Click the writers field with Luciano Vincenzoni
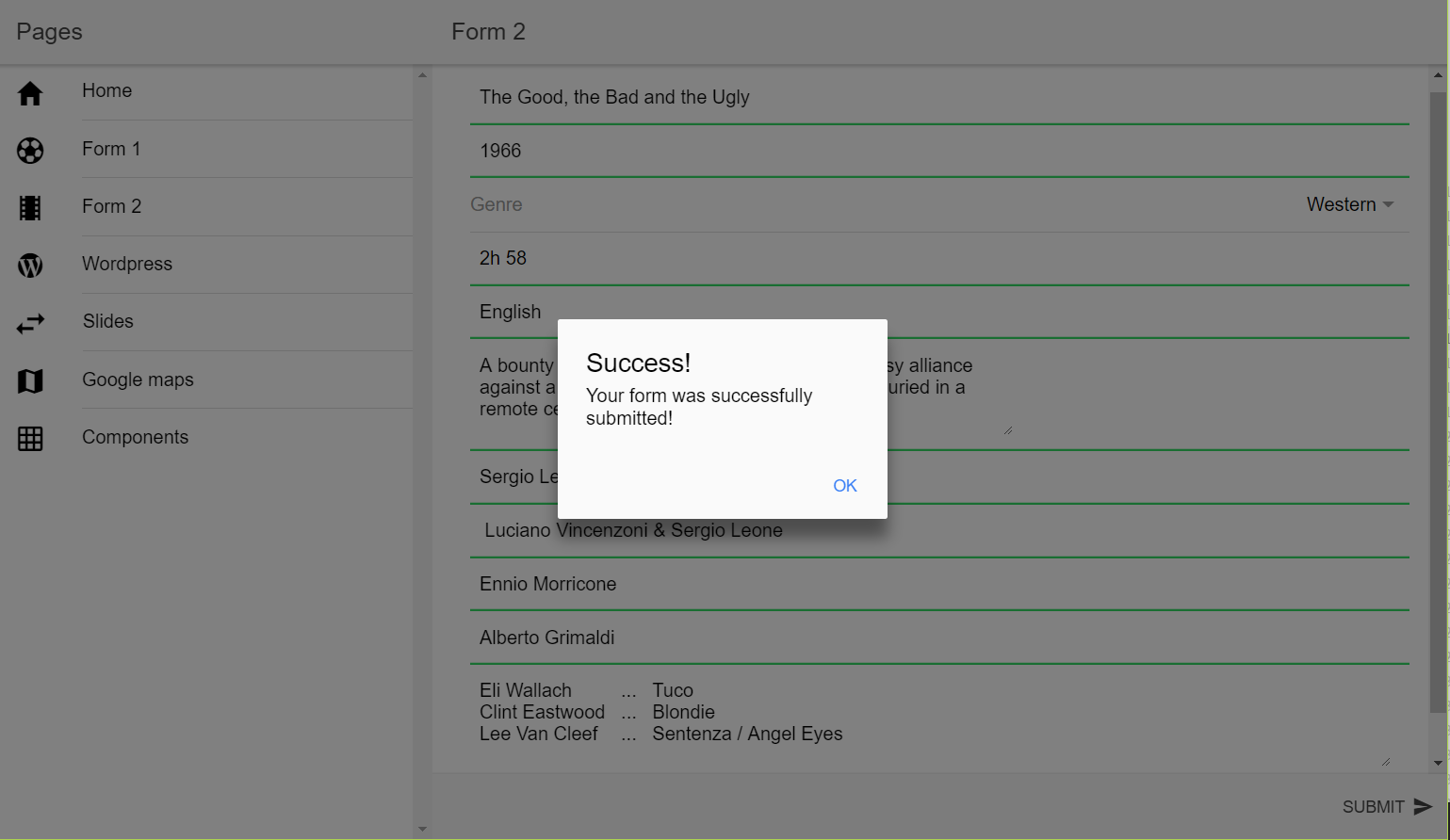Screen dimensions: 1450x840 pos(939,531)
